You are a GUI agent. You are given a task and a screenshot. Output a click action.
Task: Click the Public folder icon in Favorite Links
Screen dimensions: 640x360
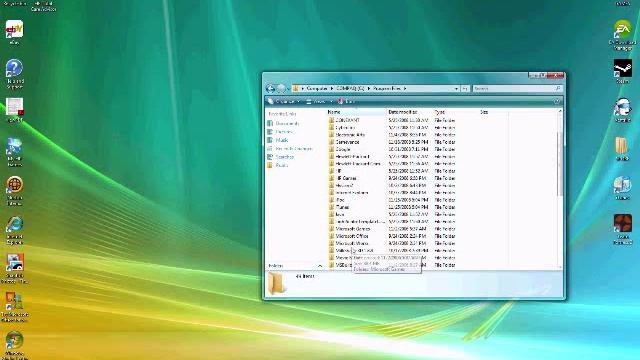click(x=270, y=165)
